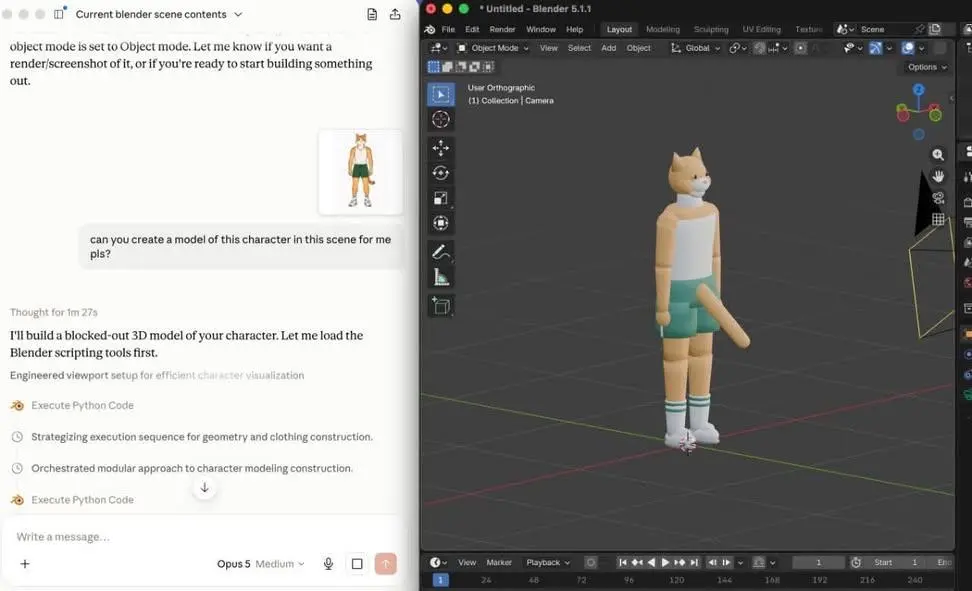
Task: Click the use preview range clock icon
Action: tap(855, 562)
